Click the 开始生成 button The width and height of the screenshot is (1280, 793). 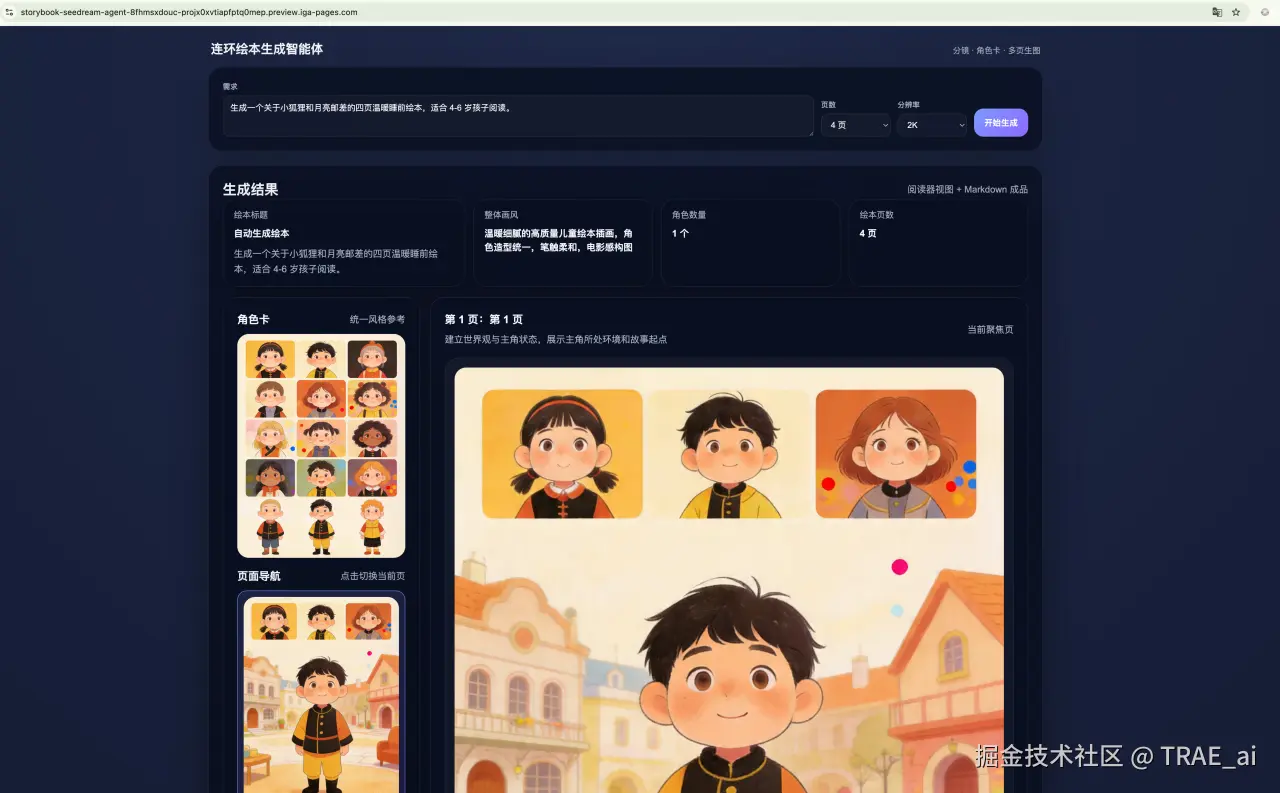(1000, 122)
